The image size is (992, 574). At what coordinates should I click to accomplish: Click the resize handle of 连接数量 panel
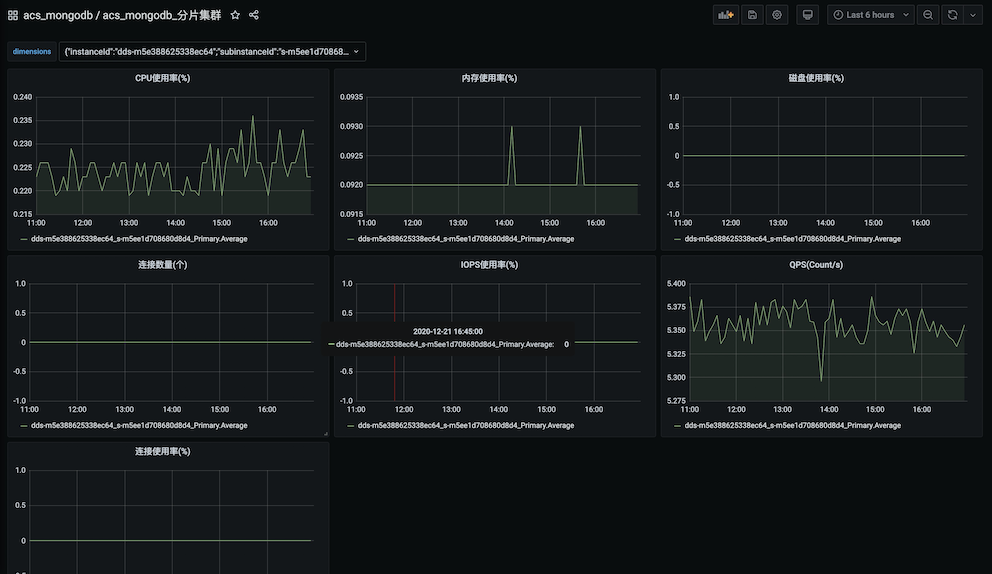click(x=325, y=434)
